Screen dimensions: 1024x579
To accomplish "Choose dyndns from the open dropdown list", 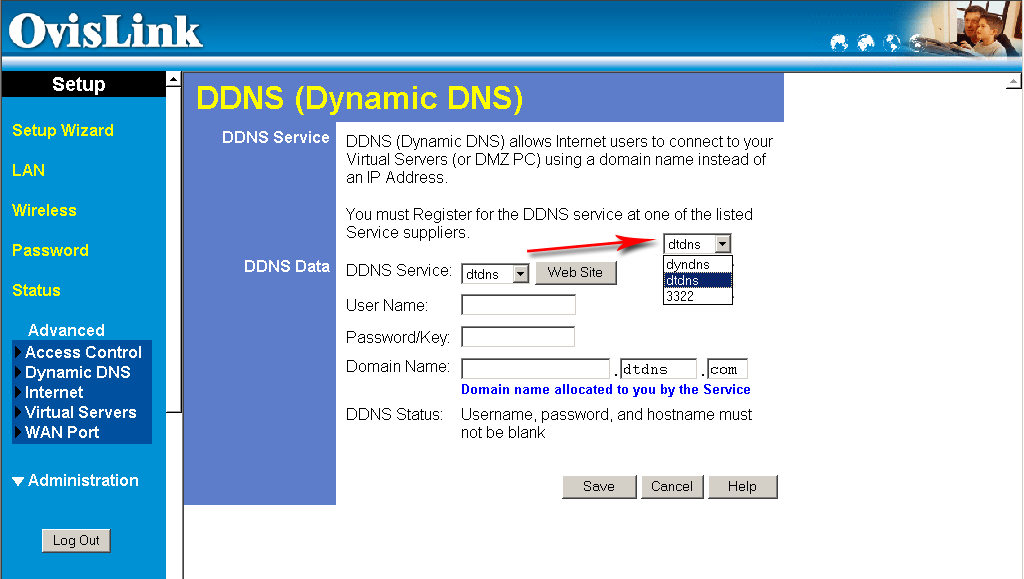I will pos(697,264).
